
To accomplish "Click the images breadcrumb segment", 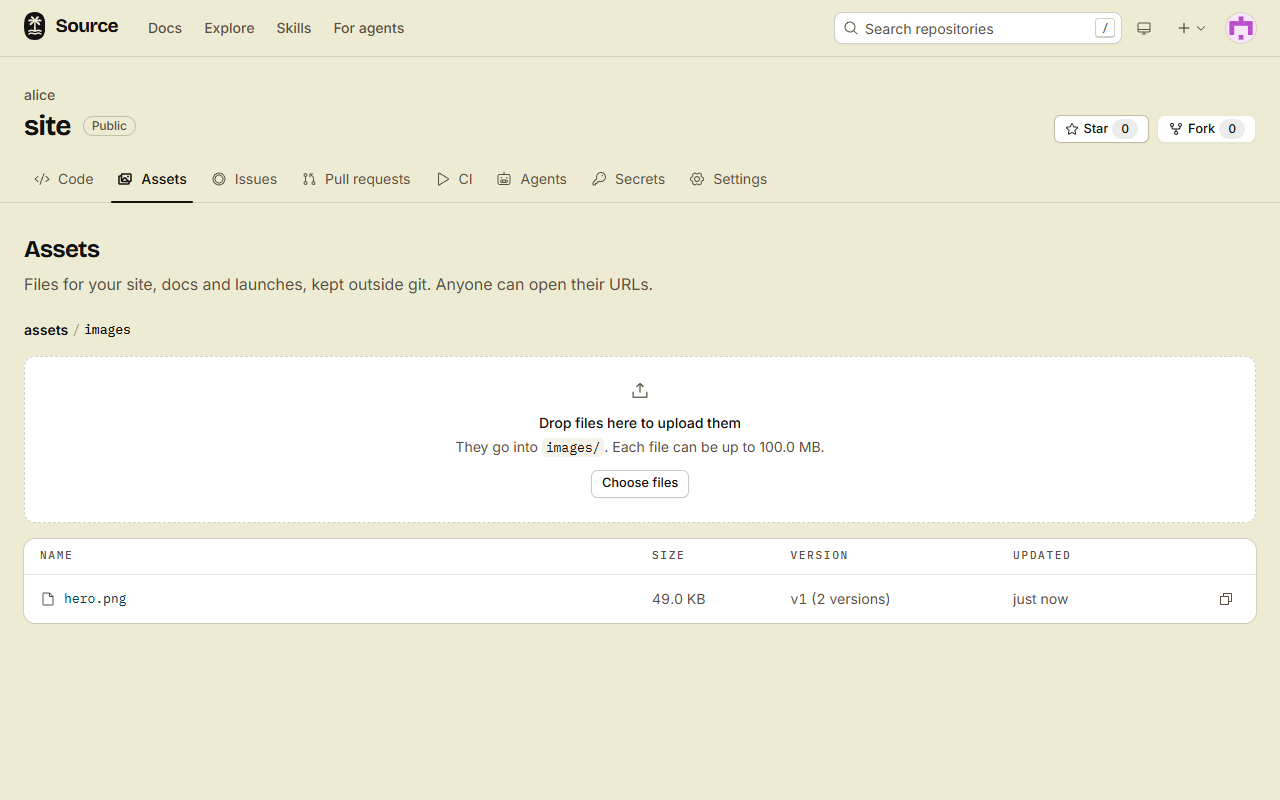I will click(108, 330).
